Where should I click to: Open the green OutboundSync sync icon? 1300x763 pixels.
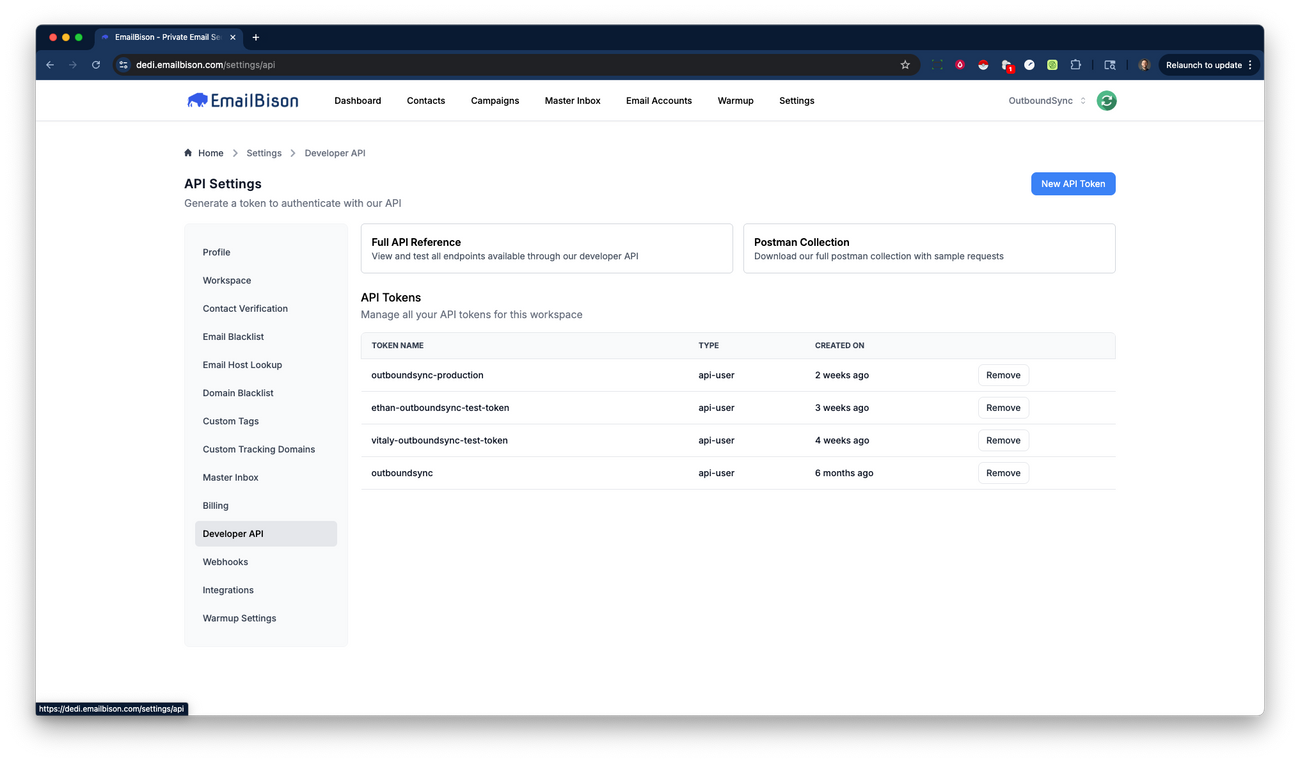(x=1106, y=100)
